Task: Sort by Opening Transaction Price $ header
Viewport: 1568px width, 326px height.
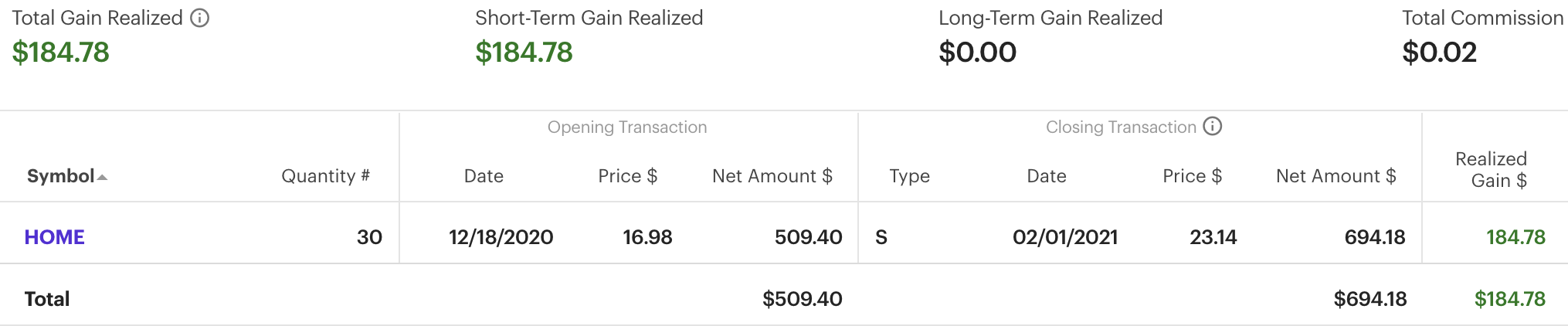Action: click(x=627, y=176)
